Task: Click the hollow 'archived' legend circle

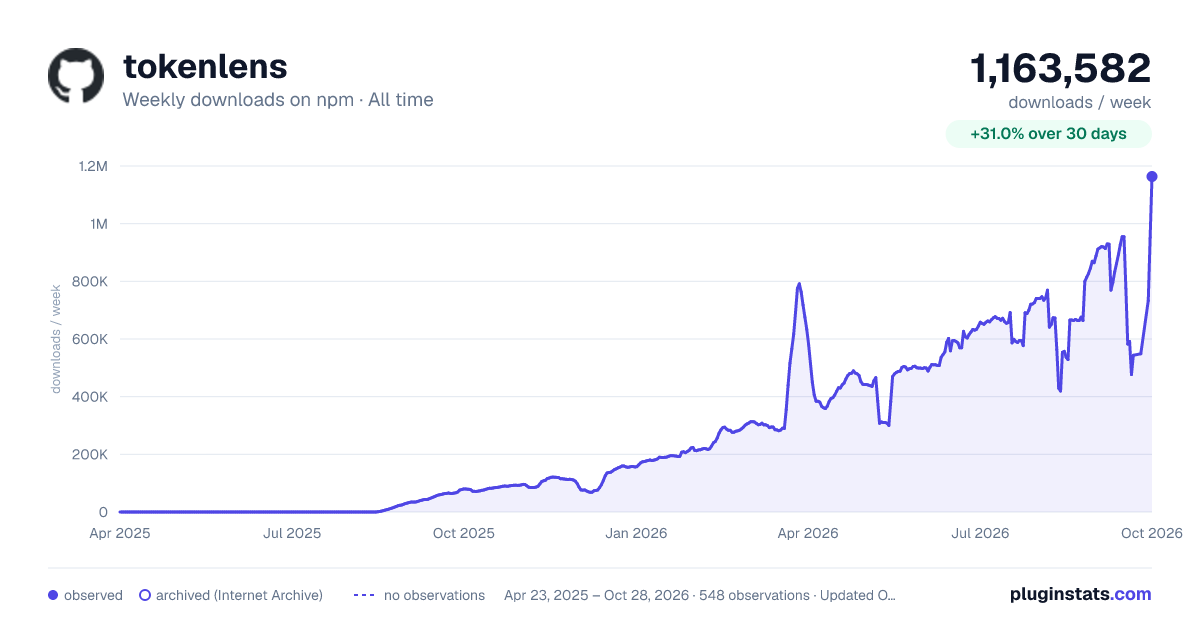Action: (x=145, y=595)
